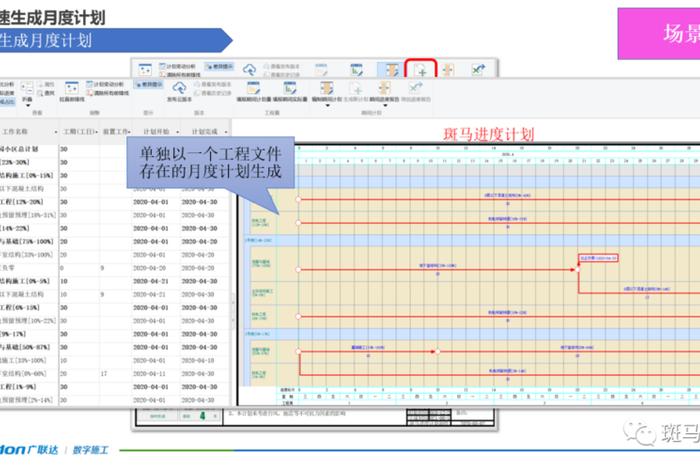The image size is (700, 470).
Task: Toggle the 教师提示 button in upper ribbon
Action: (219, 68)
